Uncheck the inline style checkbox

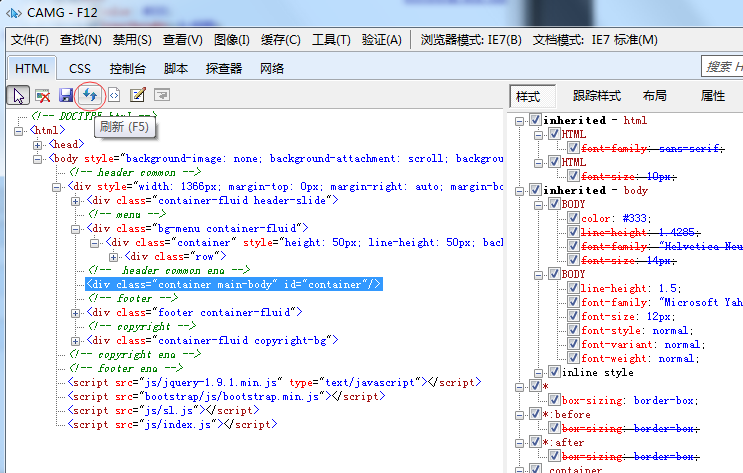[x=554, y=372]
